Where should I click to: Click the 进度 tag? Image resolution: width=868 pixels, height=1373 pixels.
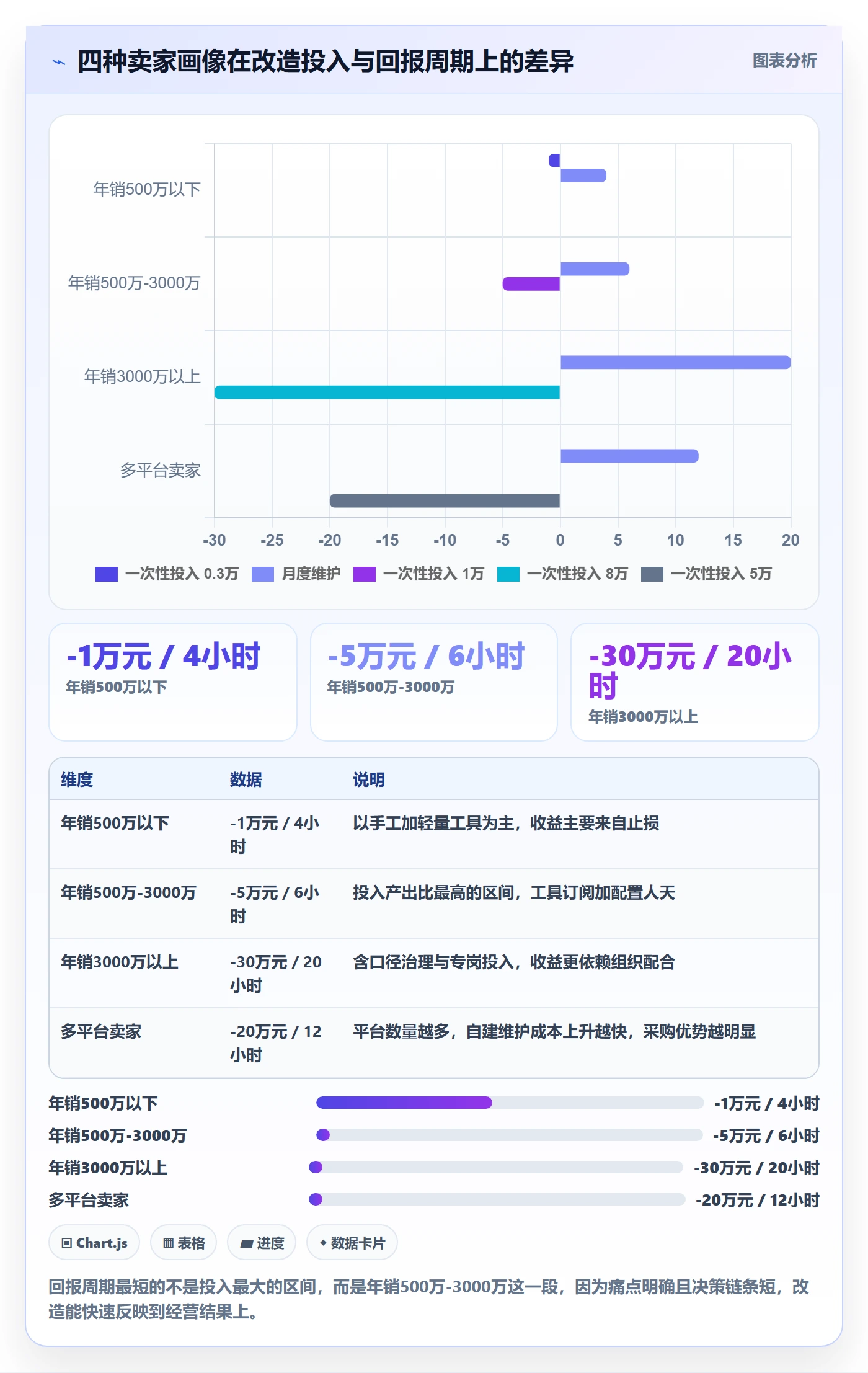(262, 1243)
